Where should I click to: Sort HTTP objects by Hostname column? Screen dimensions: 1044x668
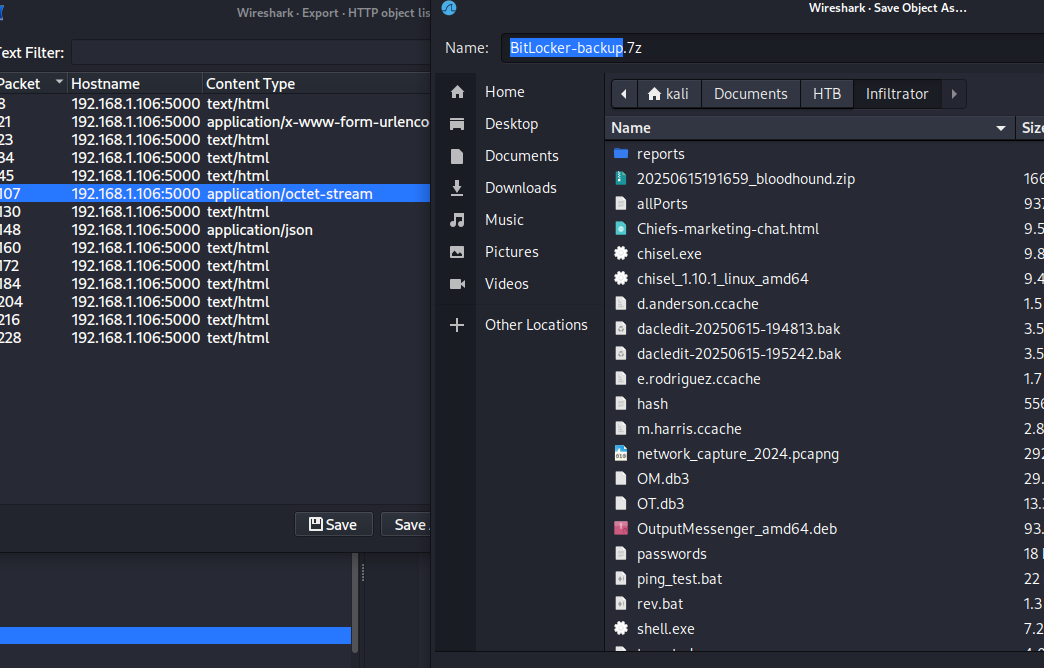(x=134, y=84)
